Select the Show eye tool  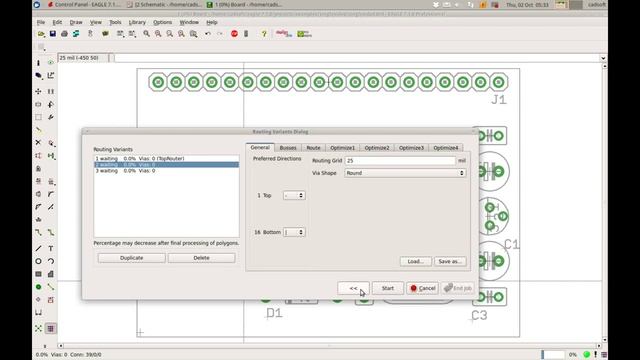click(x=51, y=63)
